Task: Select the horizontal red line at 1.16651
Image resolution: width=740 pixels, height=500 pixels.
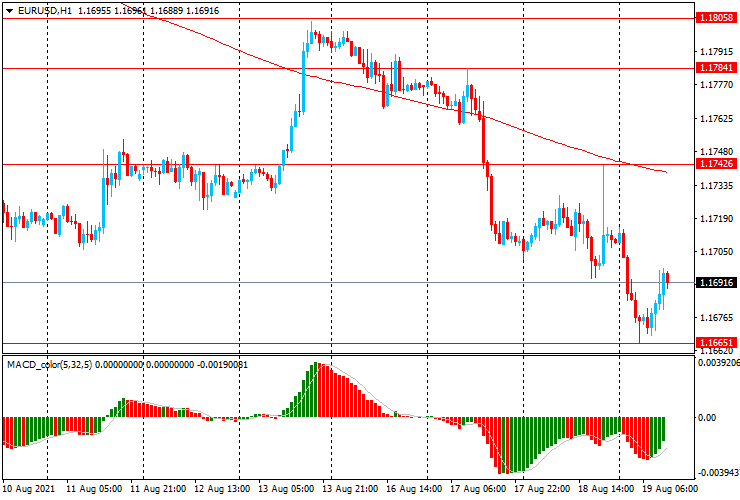Action: [x=348, y=343]
